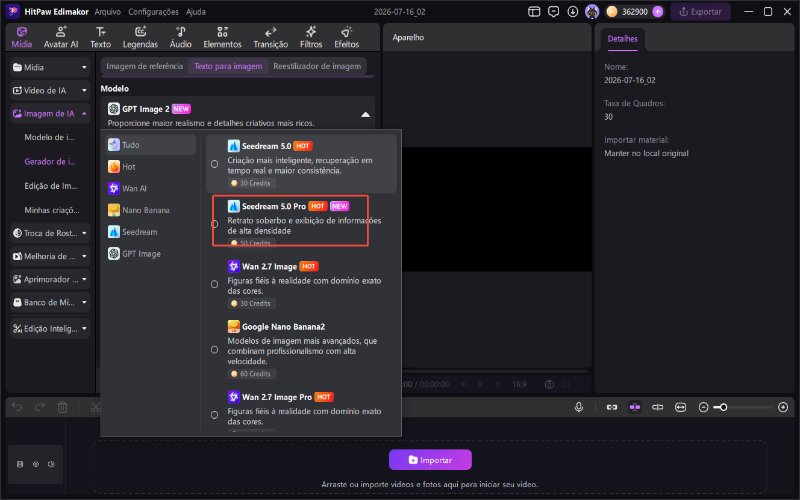The width and height of the screenshot is (800, 500).
Task: Click the Importar button
Action: pyautogui.click(x=430, y=460)
